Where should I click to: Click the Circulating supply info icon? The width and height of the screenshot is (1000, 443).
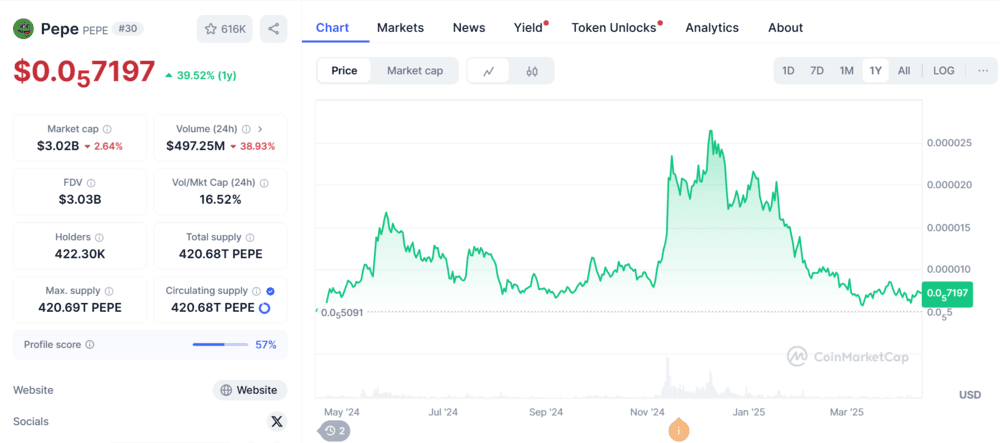pos(256,291)
